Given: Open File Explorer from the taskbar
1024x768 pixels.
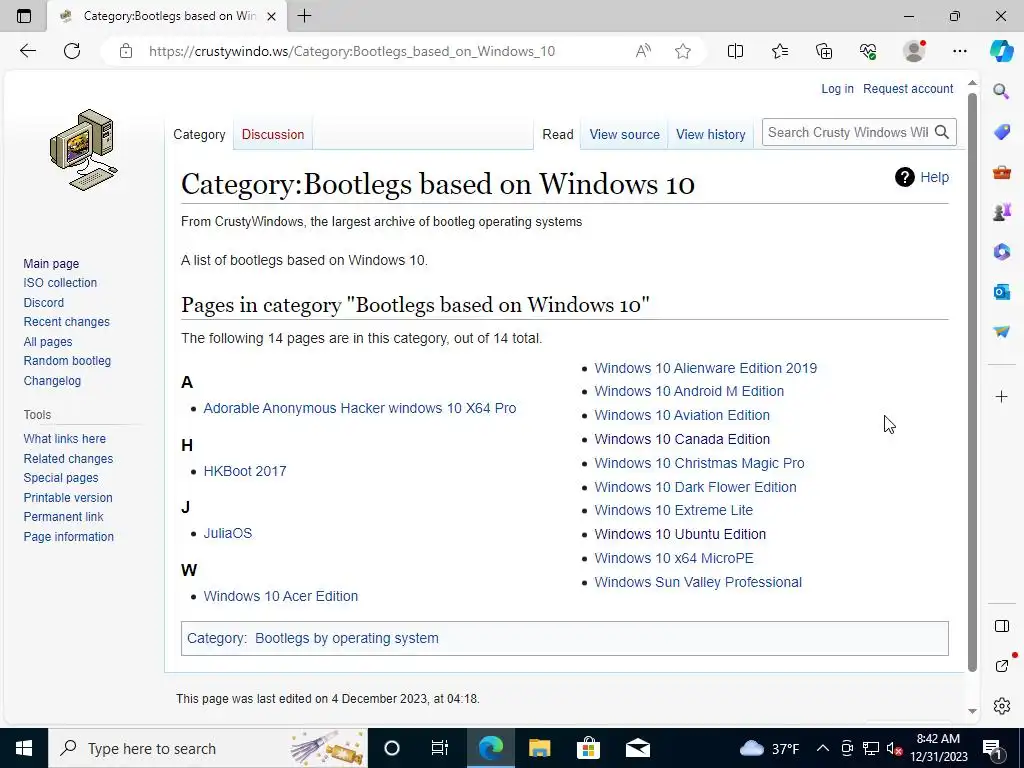Looking at the screenshot, I should [x=539, y=748].
